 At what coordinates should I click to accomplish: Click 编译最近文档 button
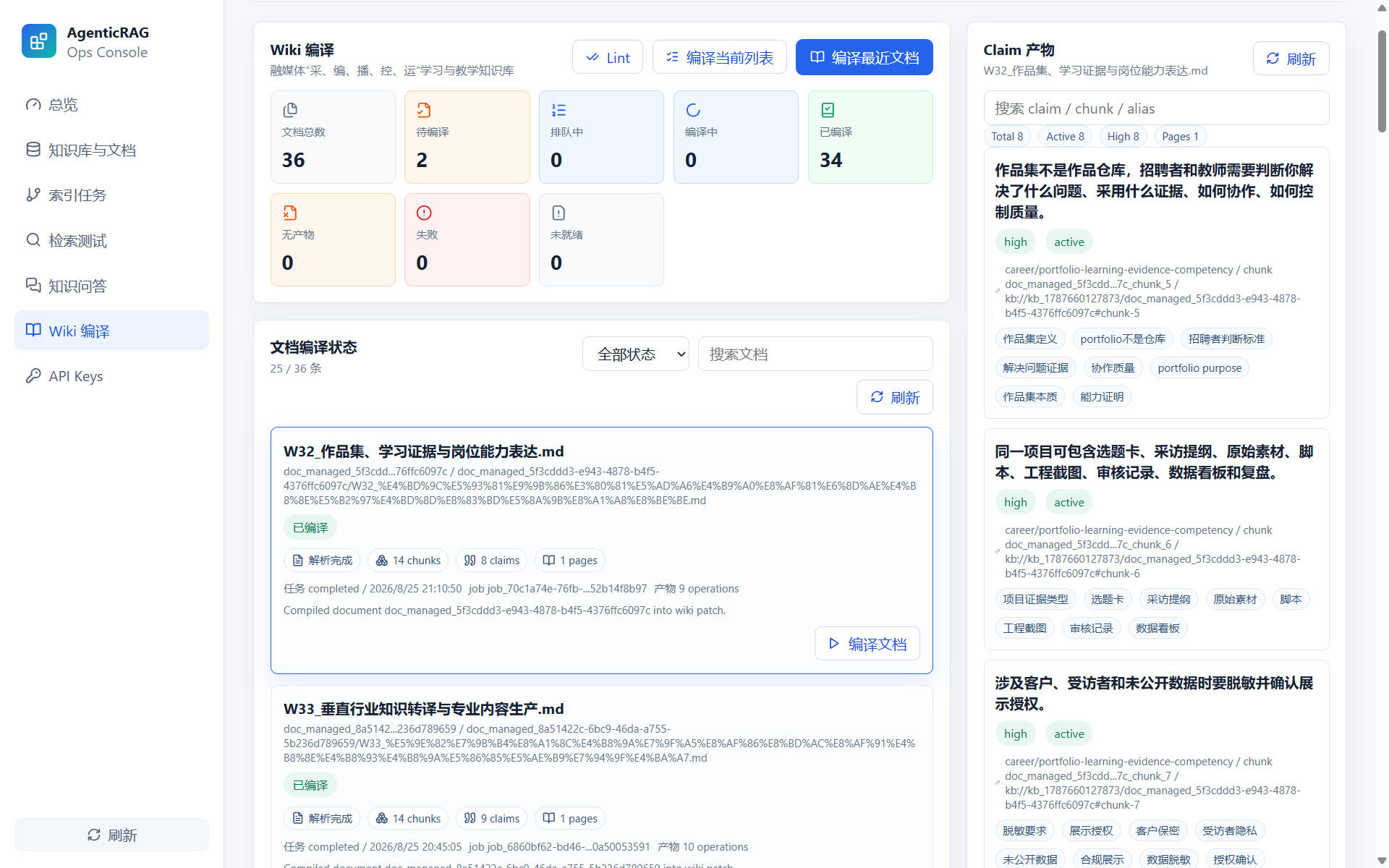click(864, 57)
